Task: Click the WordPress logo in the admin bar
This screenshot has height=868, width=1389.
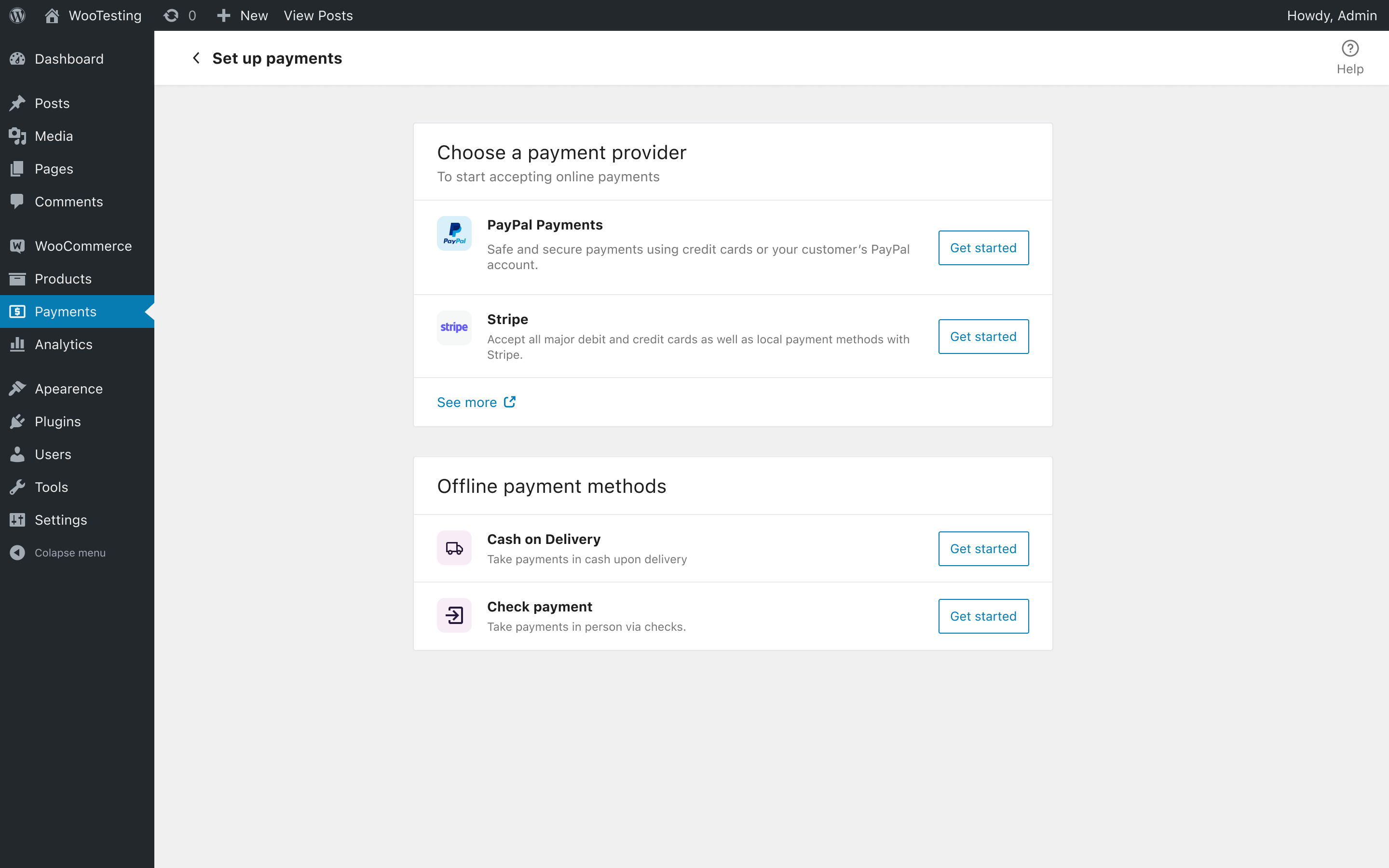Action: pos(17,15)
